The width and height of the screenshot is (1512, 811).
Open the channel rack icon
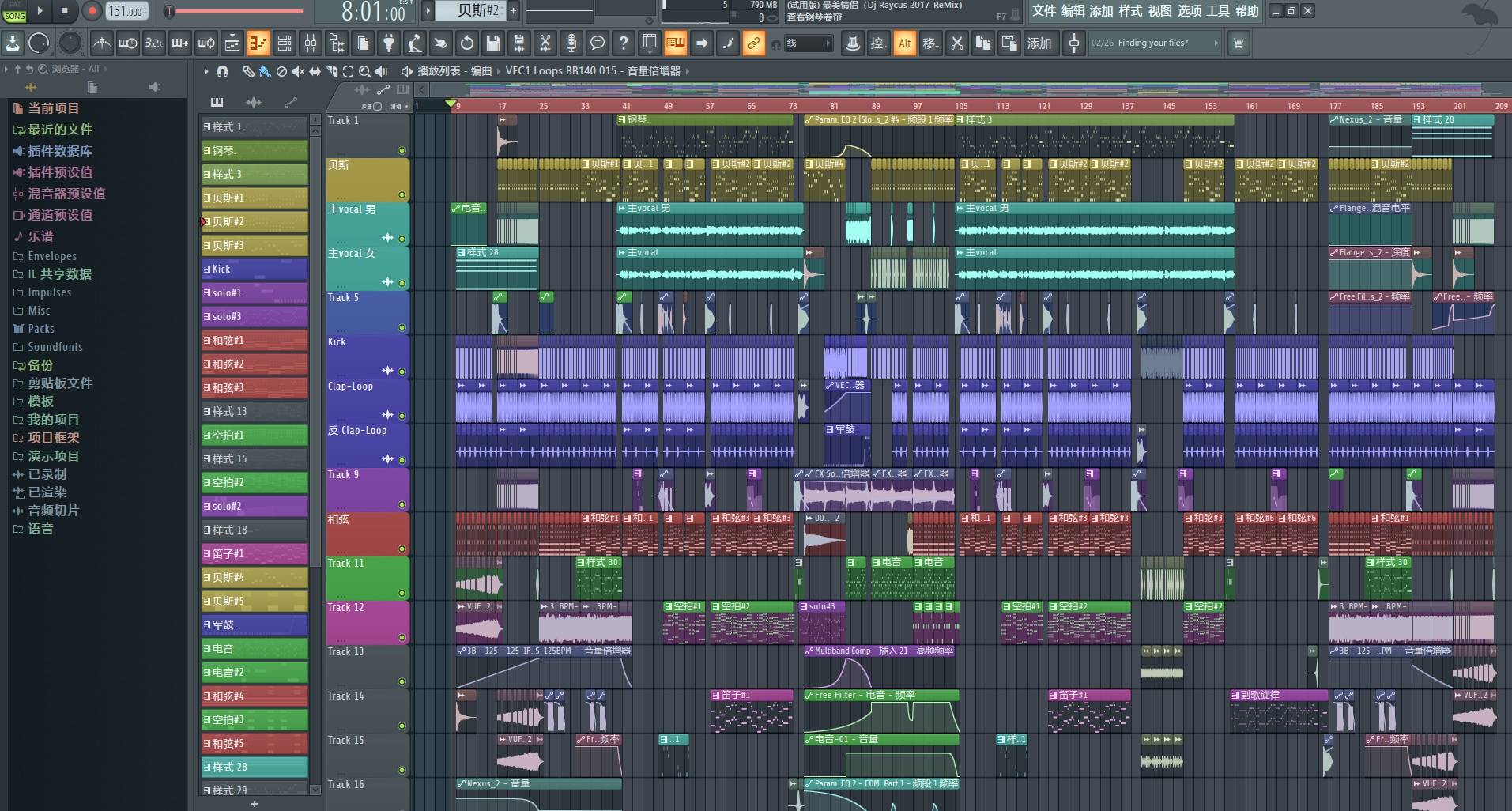[285, 43]
